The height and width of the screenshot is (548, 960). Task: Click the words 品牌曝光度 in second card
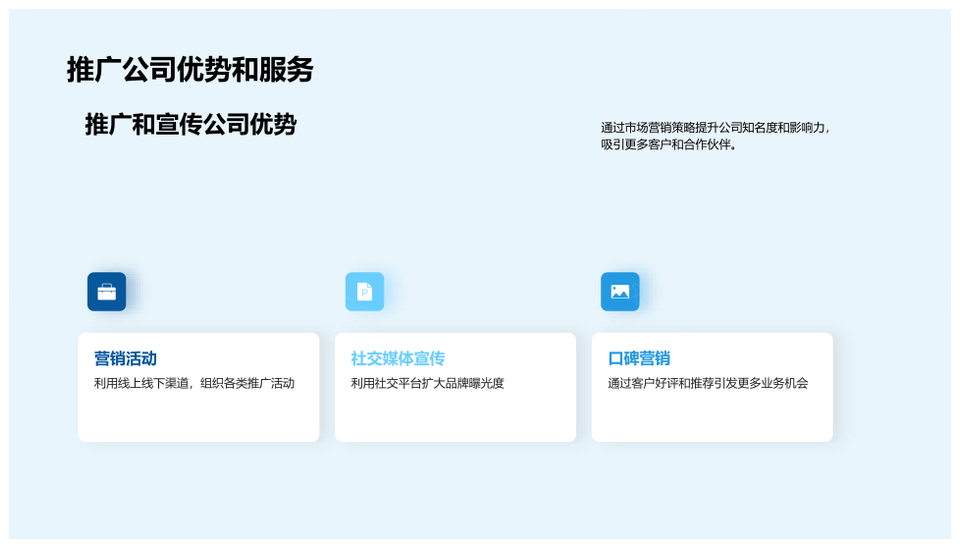pos(472,383)
